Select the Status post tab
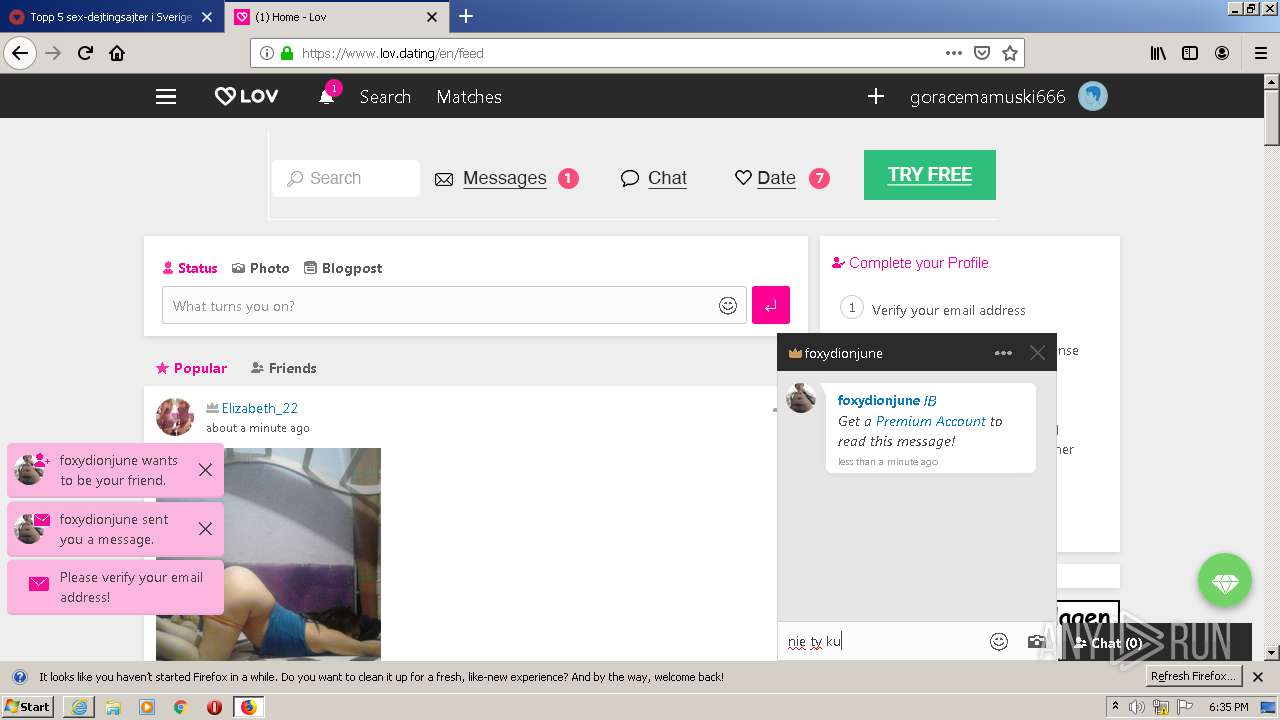Screen dimensions: 1280x720 coord(190,268)
